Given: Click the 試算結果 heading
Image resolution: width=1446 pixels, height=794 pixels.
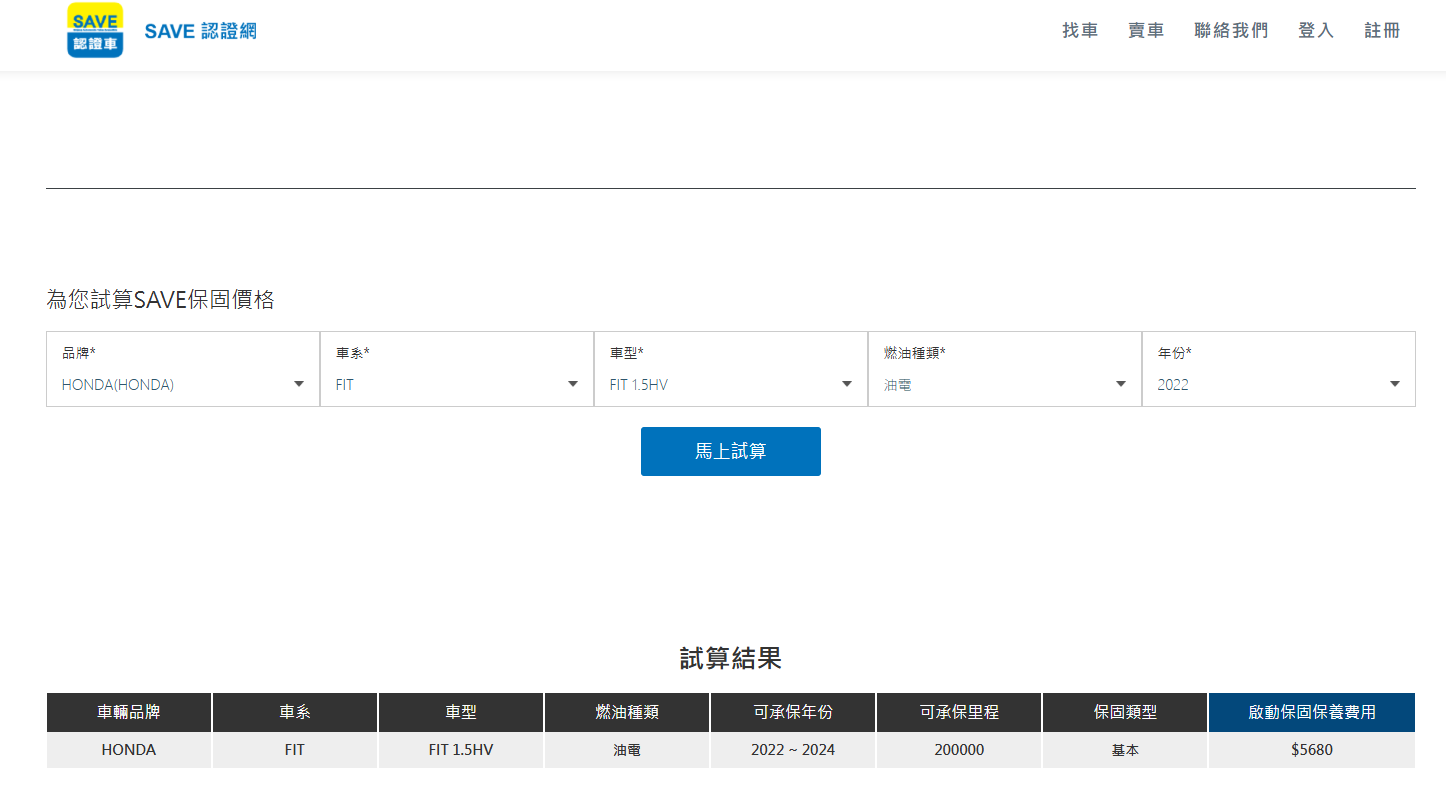Looking at the screenshot, I should [731, 658].
